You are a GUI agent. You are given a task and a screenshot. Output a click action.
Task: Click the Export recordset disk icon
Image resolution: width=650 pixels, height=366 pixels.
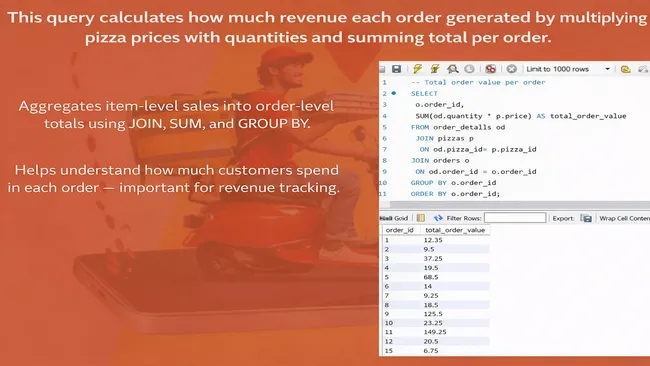click(x=586, y=218)
